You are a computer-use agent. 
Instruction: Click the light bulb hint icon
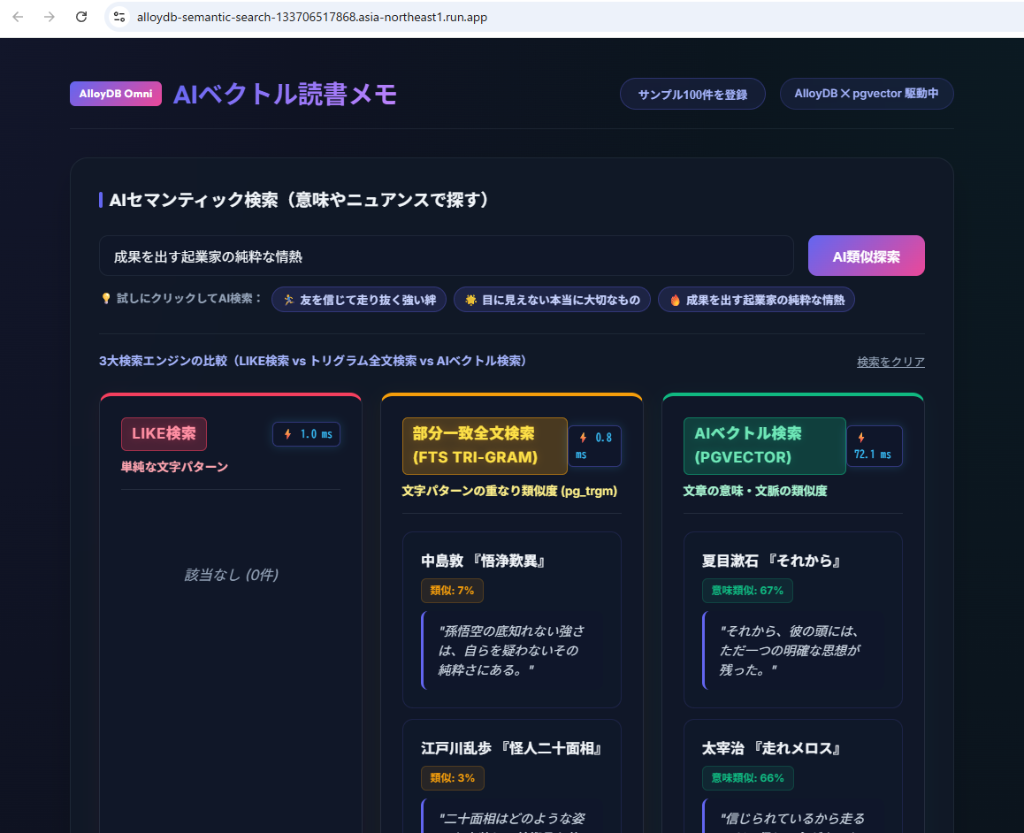(106, 298)
